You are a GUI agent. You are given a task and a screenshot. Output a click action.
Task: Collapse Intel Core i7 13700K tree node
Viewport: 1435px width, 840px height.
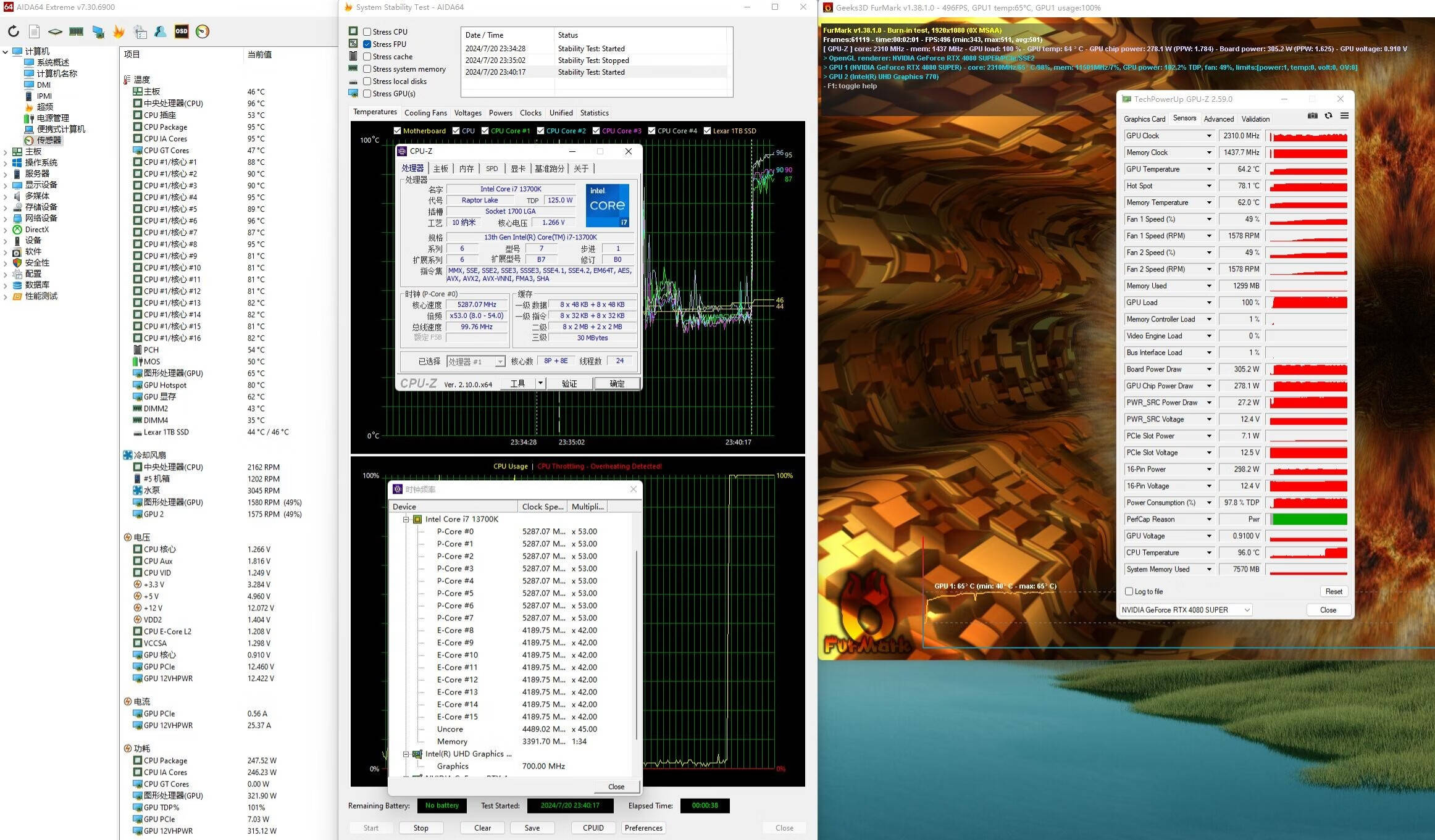[406, 519]
